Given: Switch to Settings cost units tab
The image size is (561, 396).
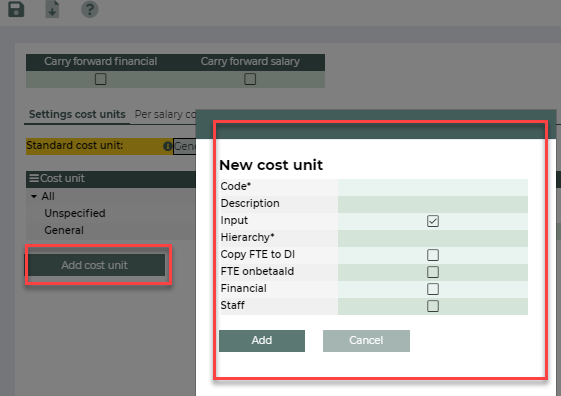Looking at the screenshot, I should [77, 114].
